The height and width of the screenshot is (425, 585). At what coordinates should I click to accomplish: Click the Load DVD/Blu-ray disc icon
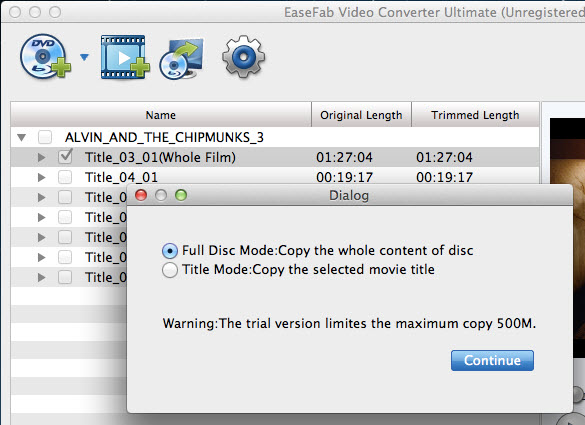pyautogui.click(x=46, y=56)
